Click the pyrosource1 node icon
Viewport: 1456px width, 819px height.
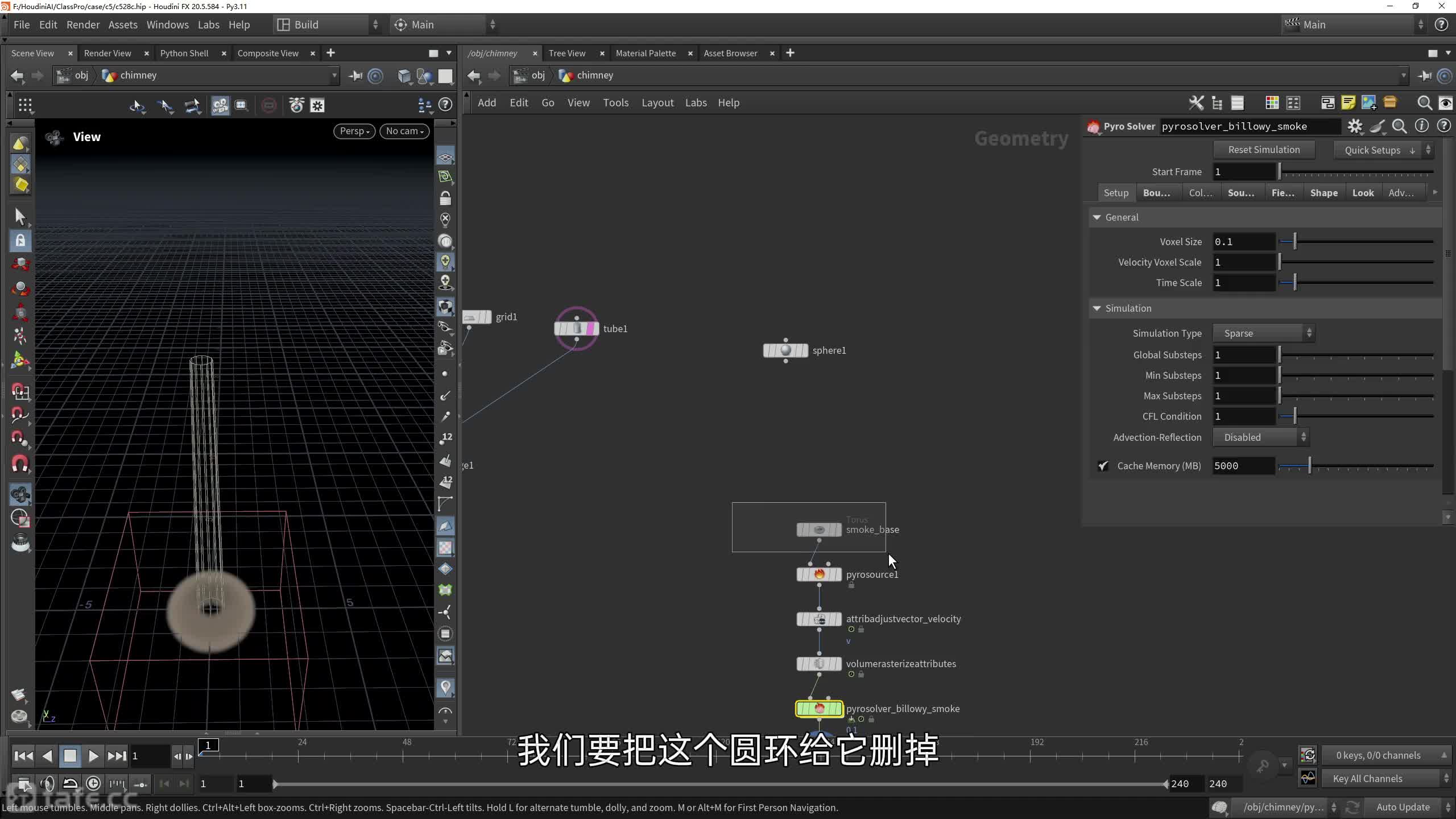[819, 574]
